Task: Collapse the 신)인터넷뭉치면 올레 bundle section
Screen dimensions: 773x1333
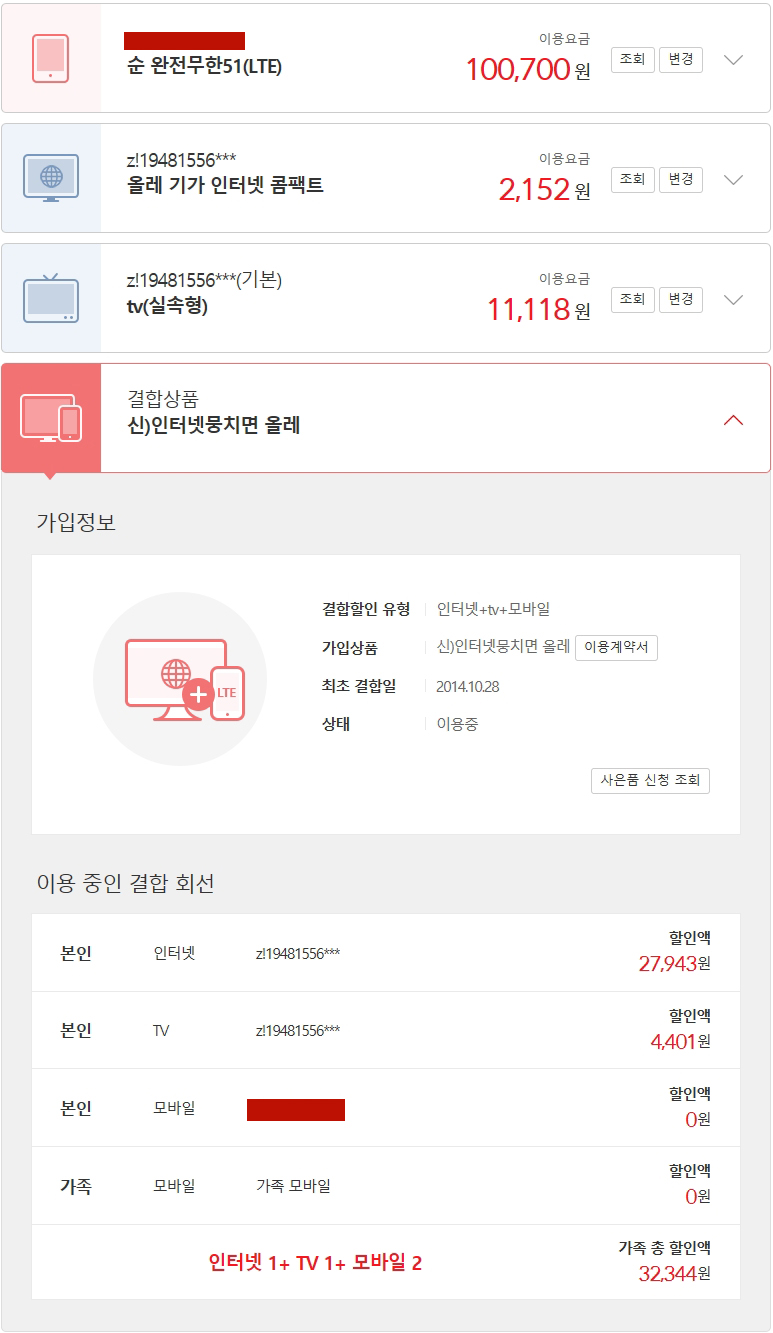Action: click(733, 420)
